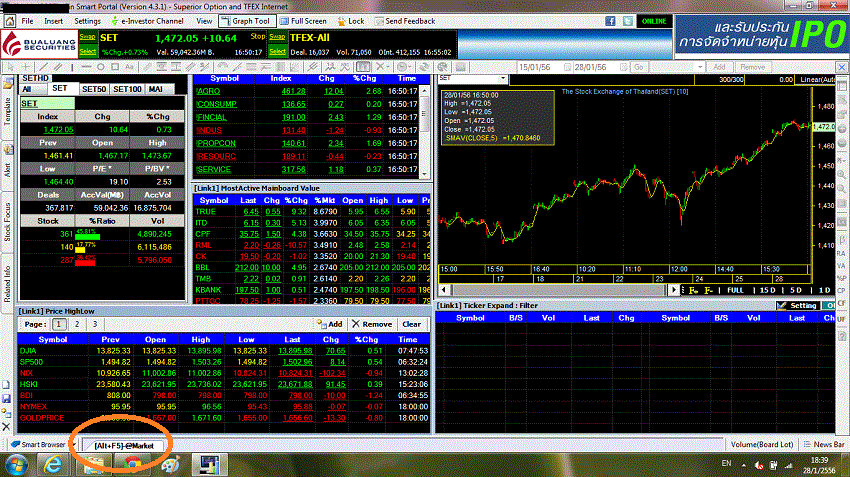Open the monitor app in taskbar
The width and height of the screenshot is (850, 477).
(x=209, y=465)
